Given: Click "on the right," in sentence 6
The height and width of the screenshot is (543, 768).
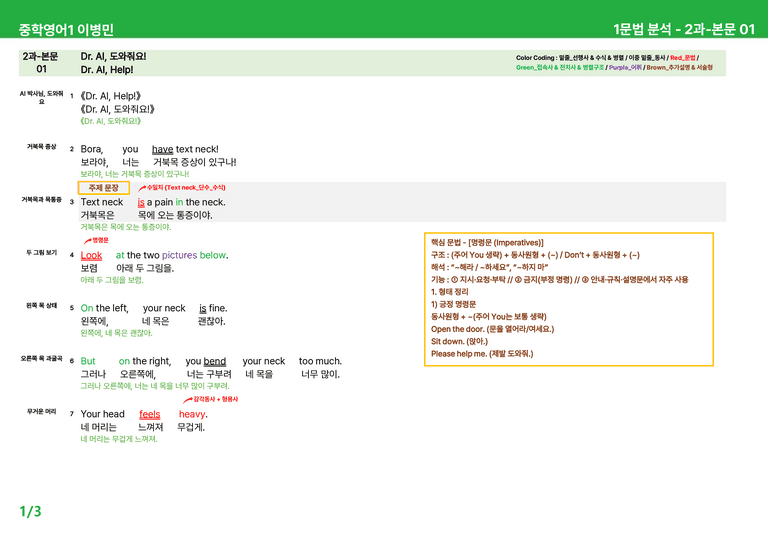Looking at the screenshot, I should [145, 361].
